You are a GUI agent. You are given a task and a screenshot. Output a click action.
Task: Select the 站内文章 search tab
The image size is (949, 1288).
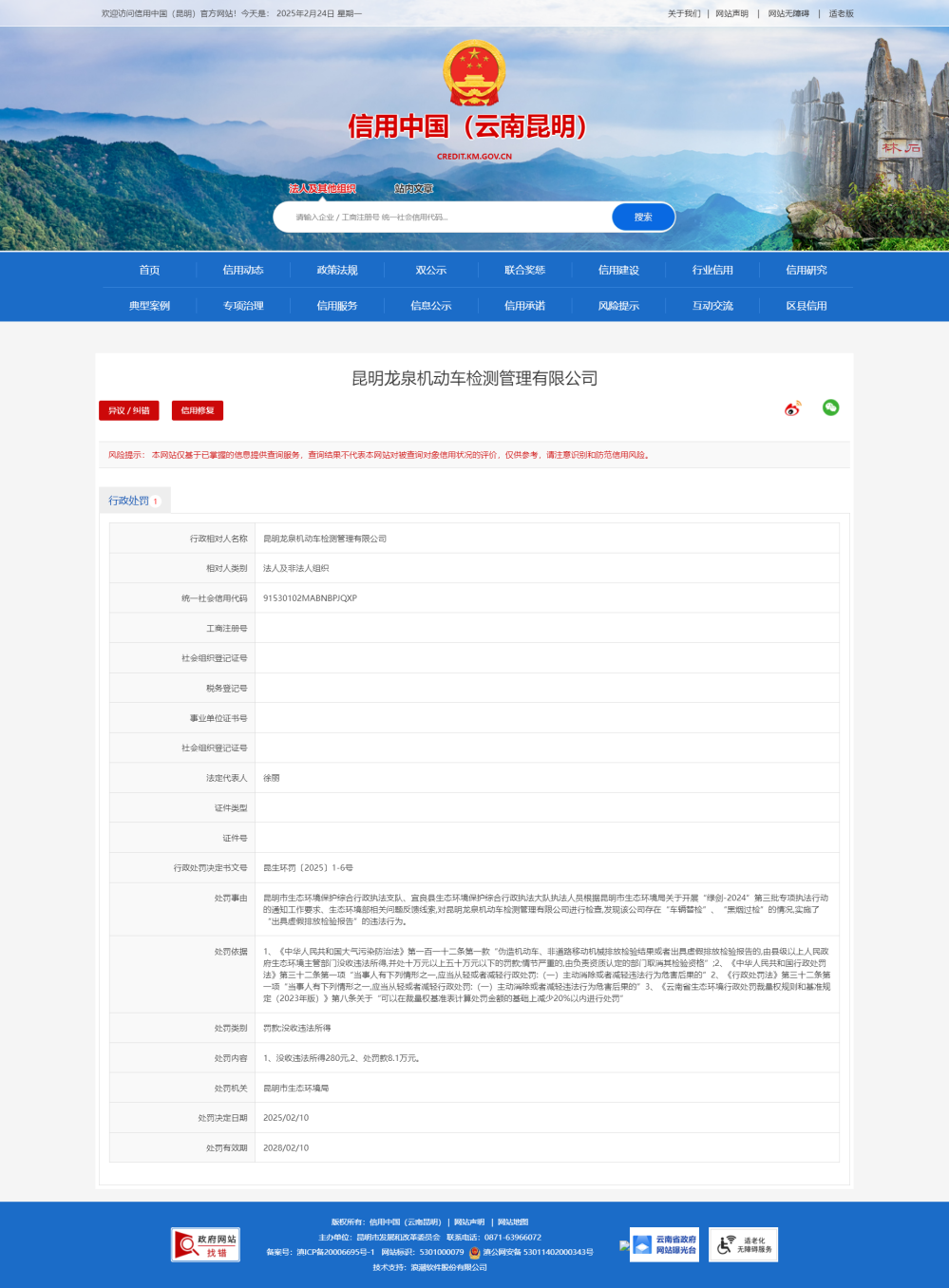(x=413, y=189)
